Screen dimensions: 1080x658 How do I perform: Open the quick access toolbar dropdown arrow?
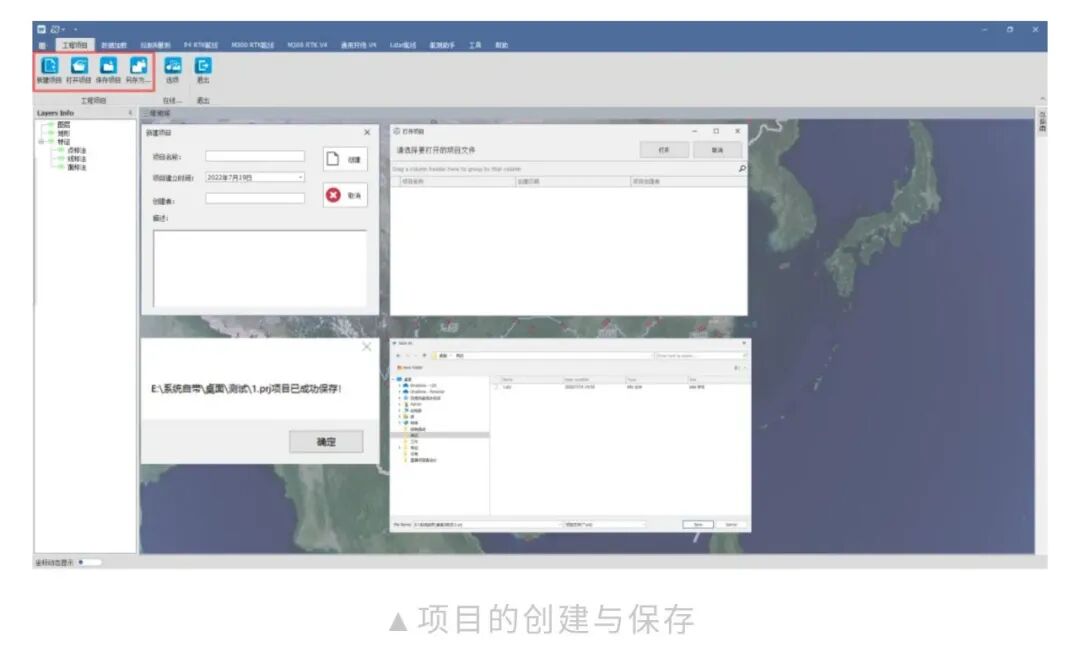click(75, 29)
